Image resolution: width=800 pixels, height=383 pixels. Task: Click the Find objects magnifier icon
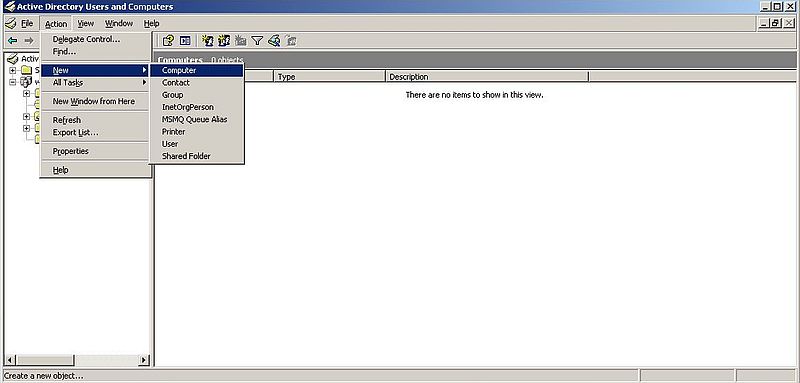pos(274,40)
